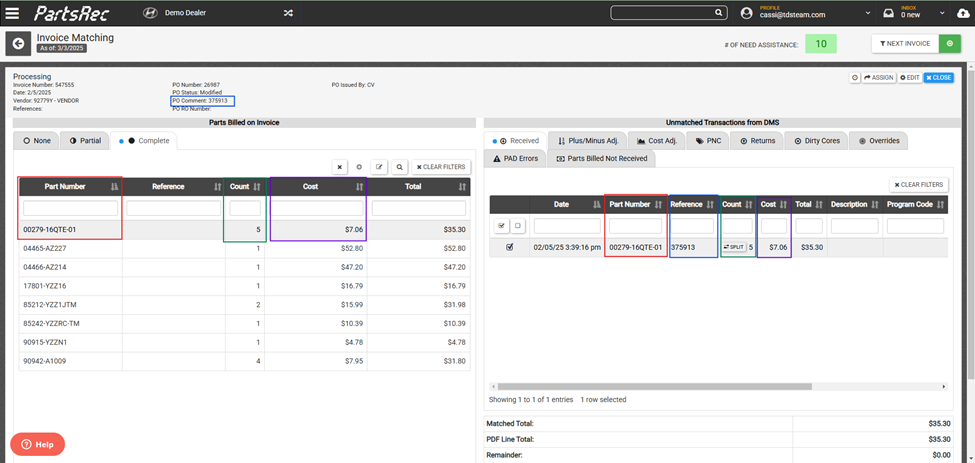Open the hamburger main menu

pyautogui.click(x=12, y=12)
